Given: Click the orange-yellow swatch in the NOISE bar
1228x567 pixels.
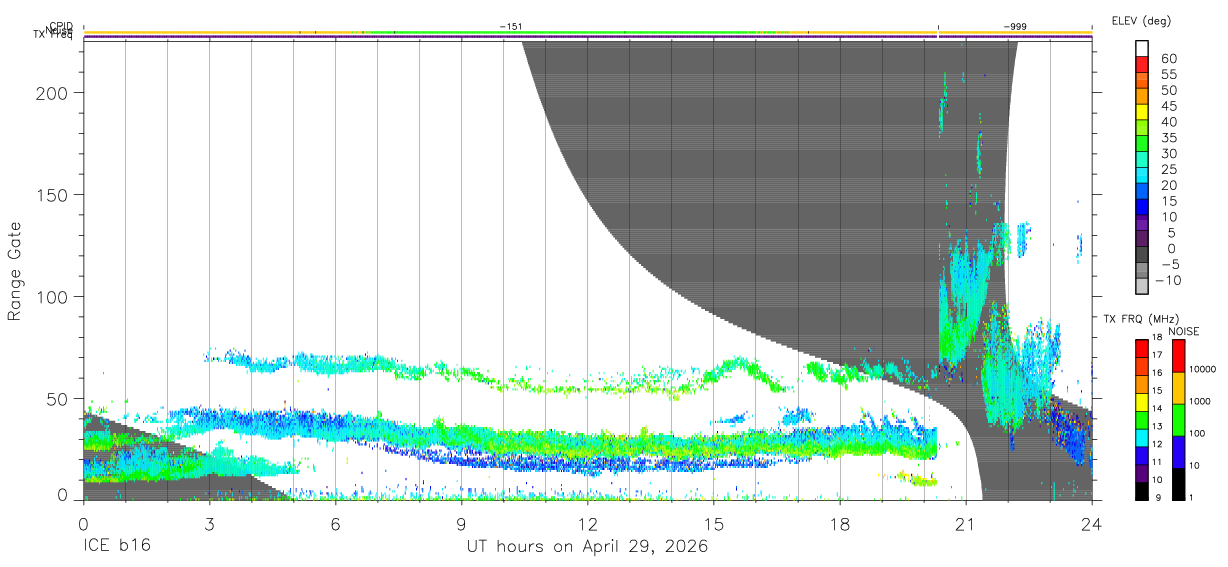Looking at the screenshot, I should coord(1178,388).
